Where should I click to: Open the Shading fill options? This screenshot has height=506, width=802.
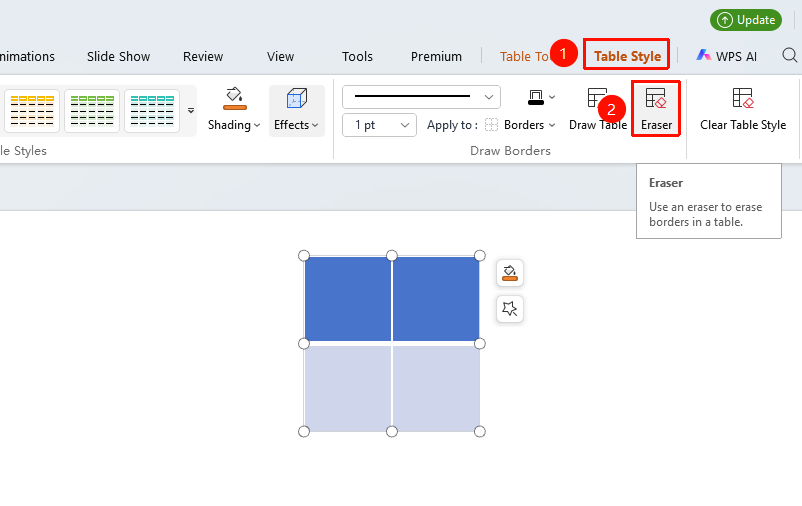(234, 109)
